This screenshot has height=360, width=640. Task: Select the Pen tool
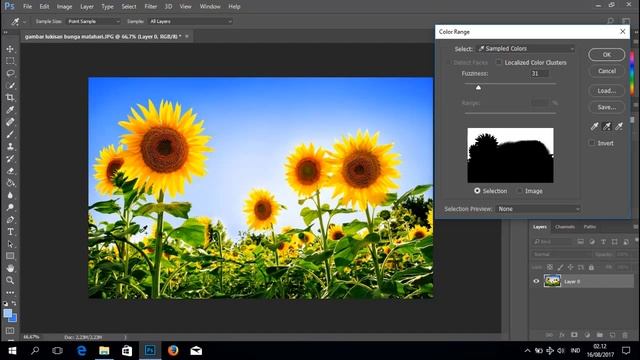click(10, 220)
